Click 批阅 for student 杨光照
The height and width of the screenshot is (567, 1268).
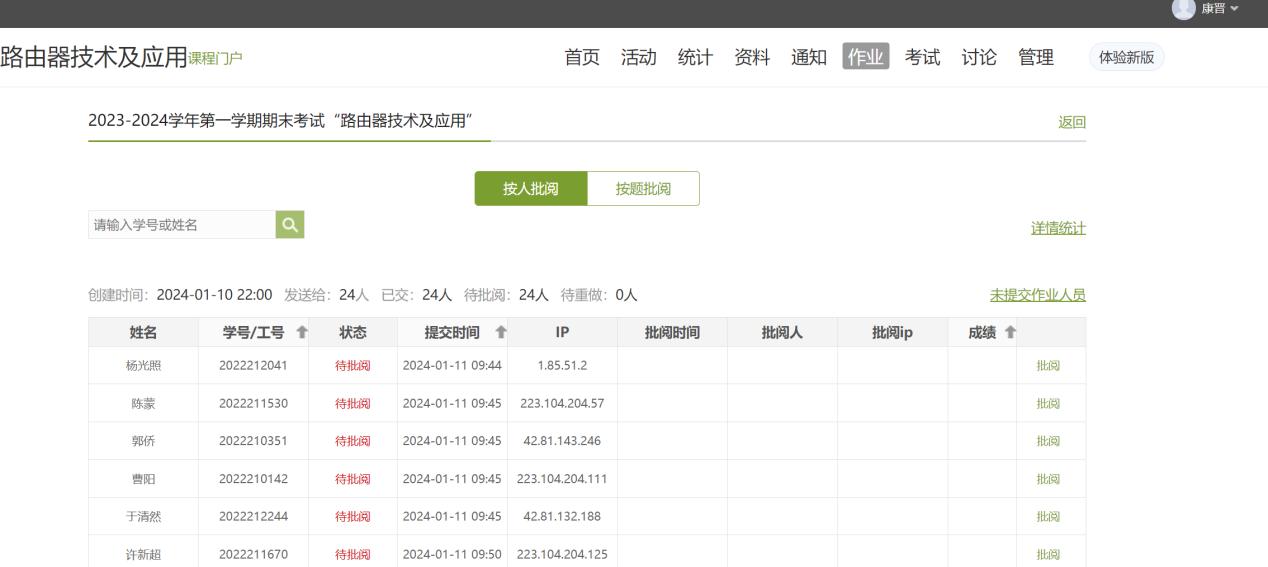coord(1047,366)
